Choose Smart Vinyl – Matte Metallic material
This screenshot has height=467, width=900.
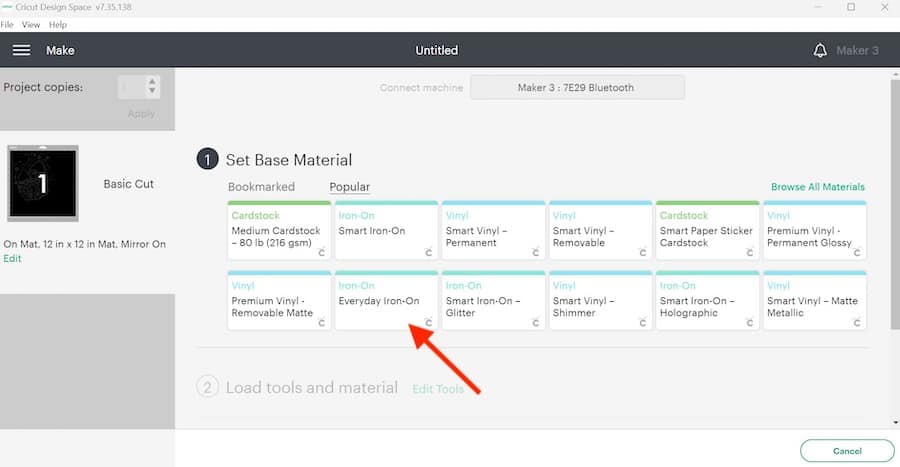click(815, 301)
